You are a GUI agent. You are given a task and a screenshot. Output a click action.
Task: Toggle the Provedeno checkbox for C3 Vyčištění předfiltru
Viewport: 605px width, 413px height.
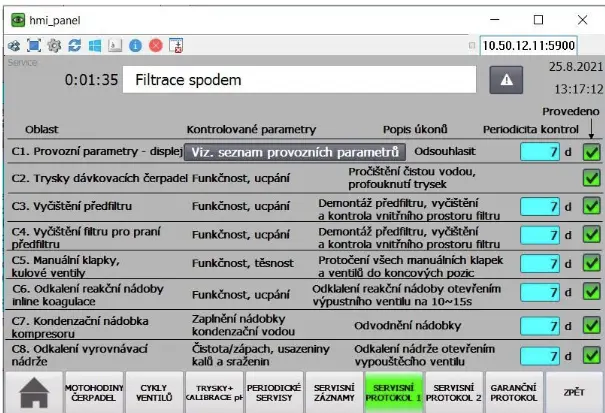point(591,206)
